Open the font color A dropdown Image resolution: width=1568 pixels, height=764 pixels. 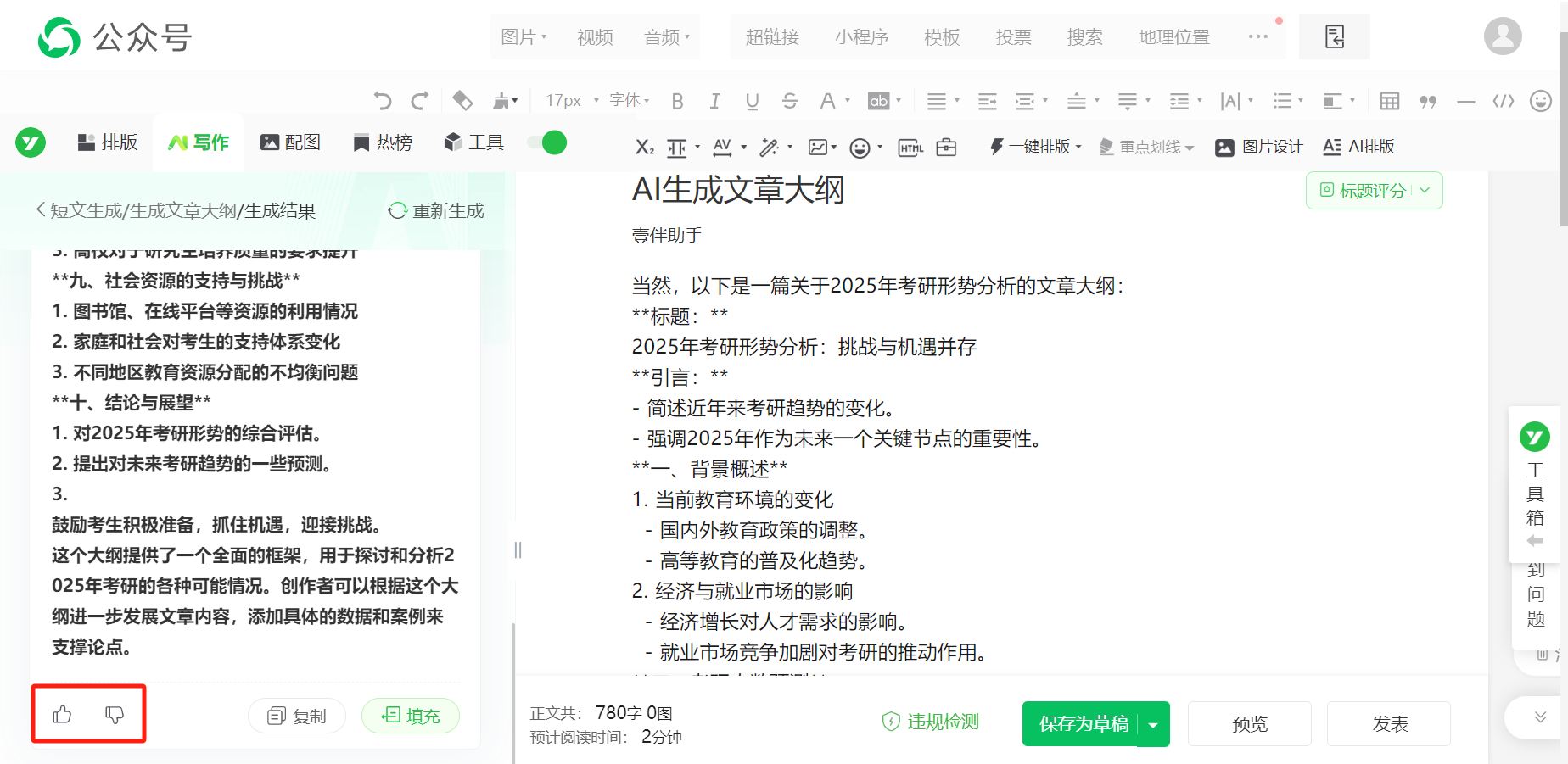835,101
